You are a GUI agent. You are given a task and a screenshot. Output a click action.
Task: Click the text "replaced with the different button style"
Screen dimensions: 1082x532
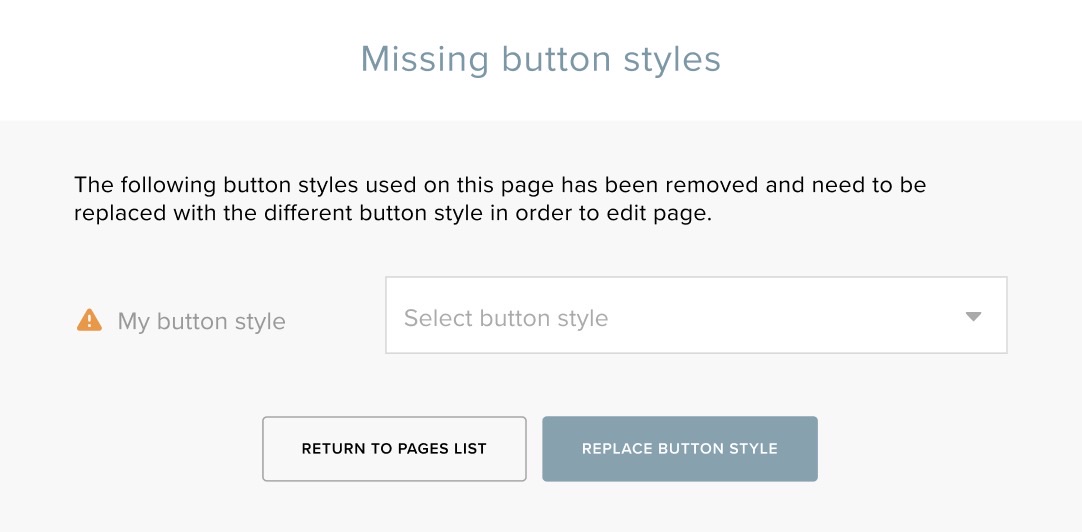point(278,213)
